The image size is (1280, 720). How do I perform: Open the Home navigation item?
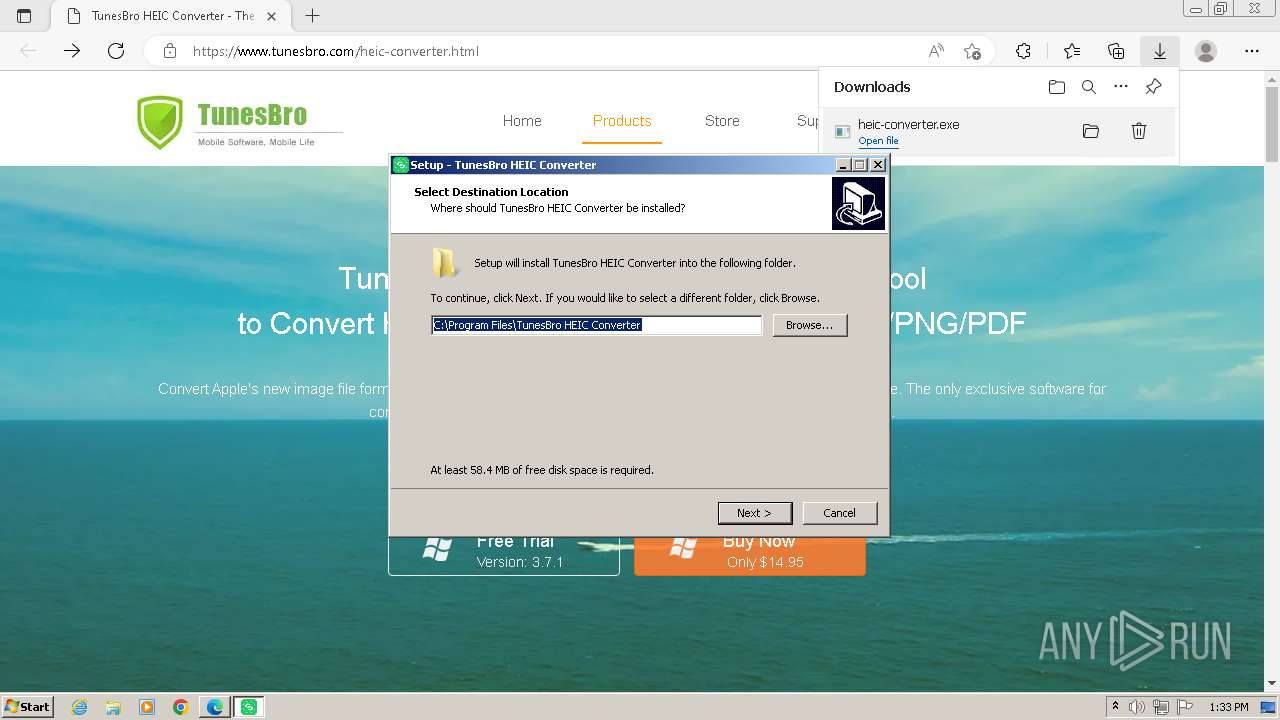522,121
